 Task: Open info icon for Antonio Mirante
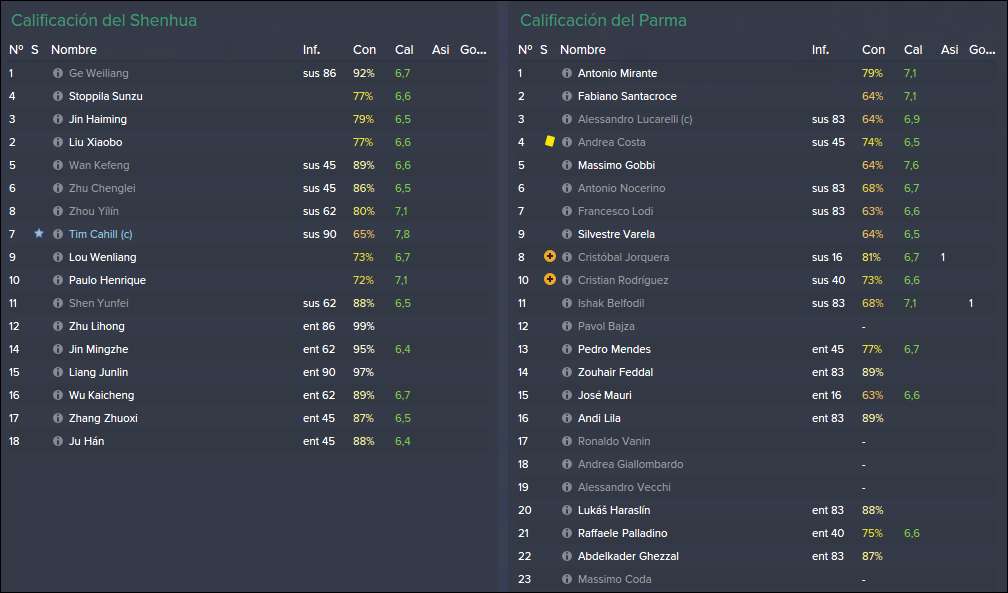(x=567, y=73)
